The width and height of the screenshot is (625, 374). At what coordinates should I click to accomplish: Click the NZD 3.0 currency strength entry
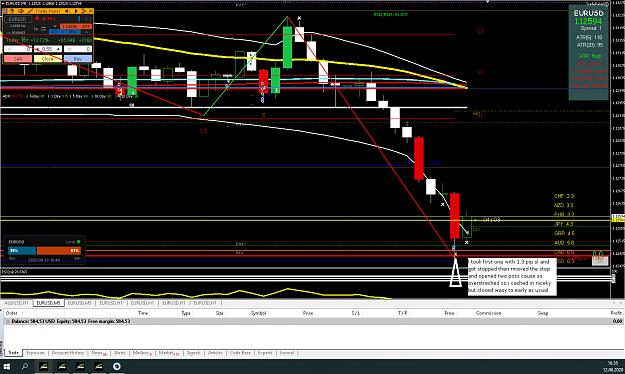(x=564, y=205)
